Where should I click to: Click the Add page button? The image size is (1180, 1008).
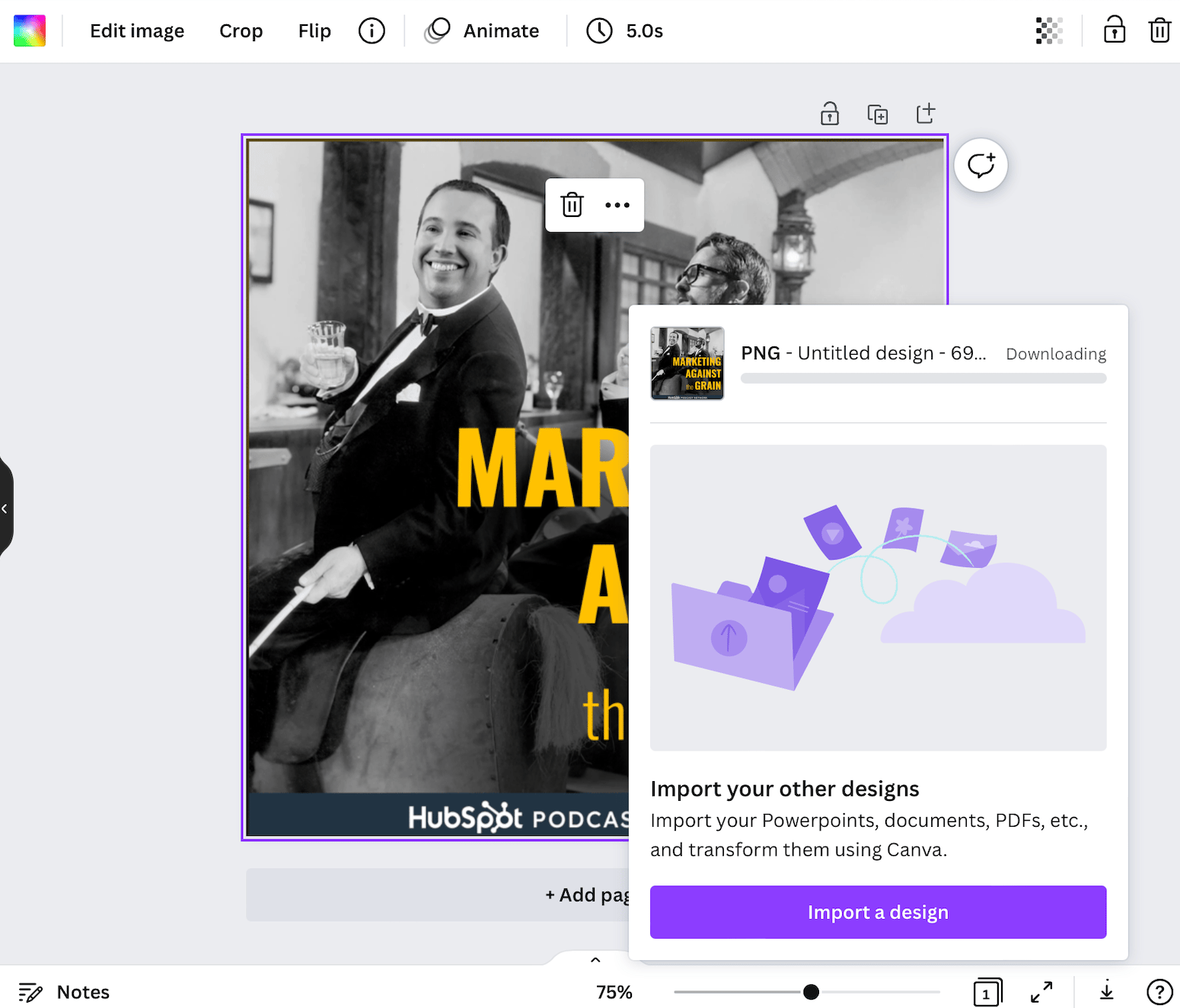coord(438,895)
